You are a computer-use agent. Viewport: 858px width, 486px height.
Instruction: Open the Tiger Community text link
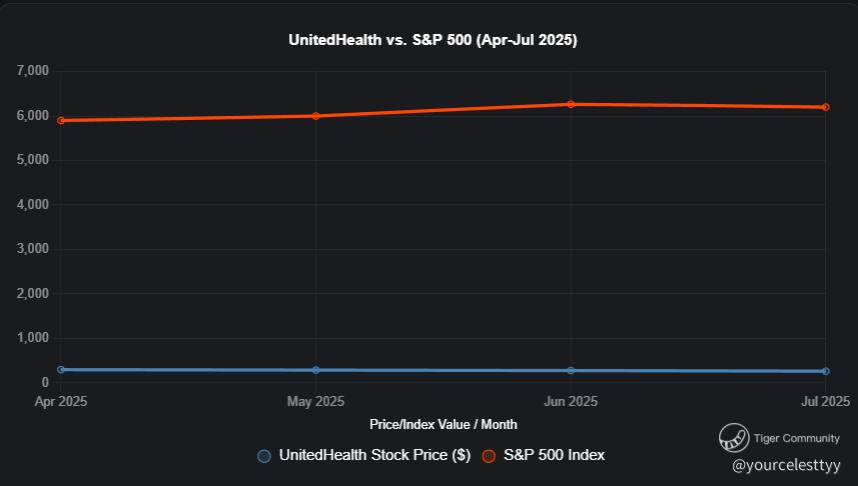(796, 438)
